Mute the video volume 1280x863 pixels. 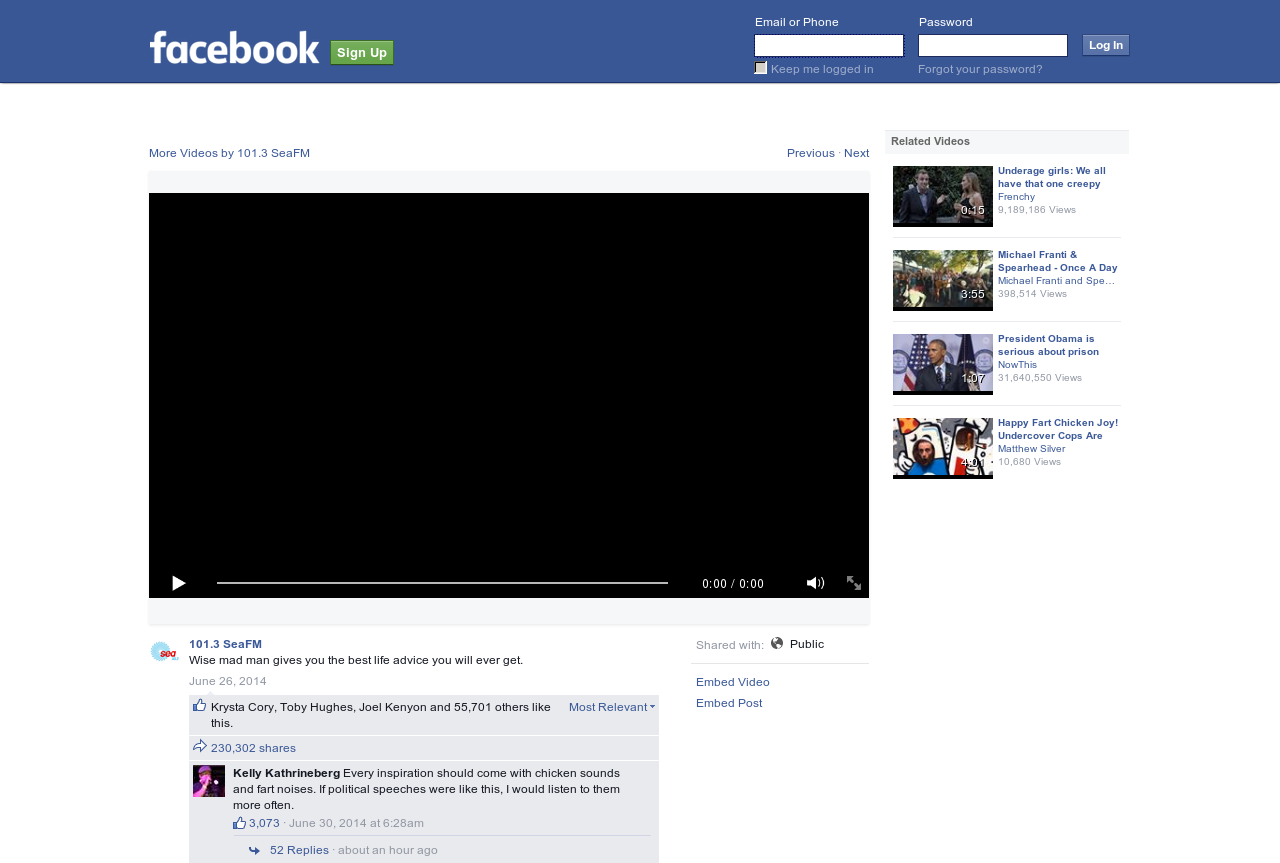tap(815, 583)
